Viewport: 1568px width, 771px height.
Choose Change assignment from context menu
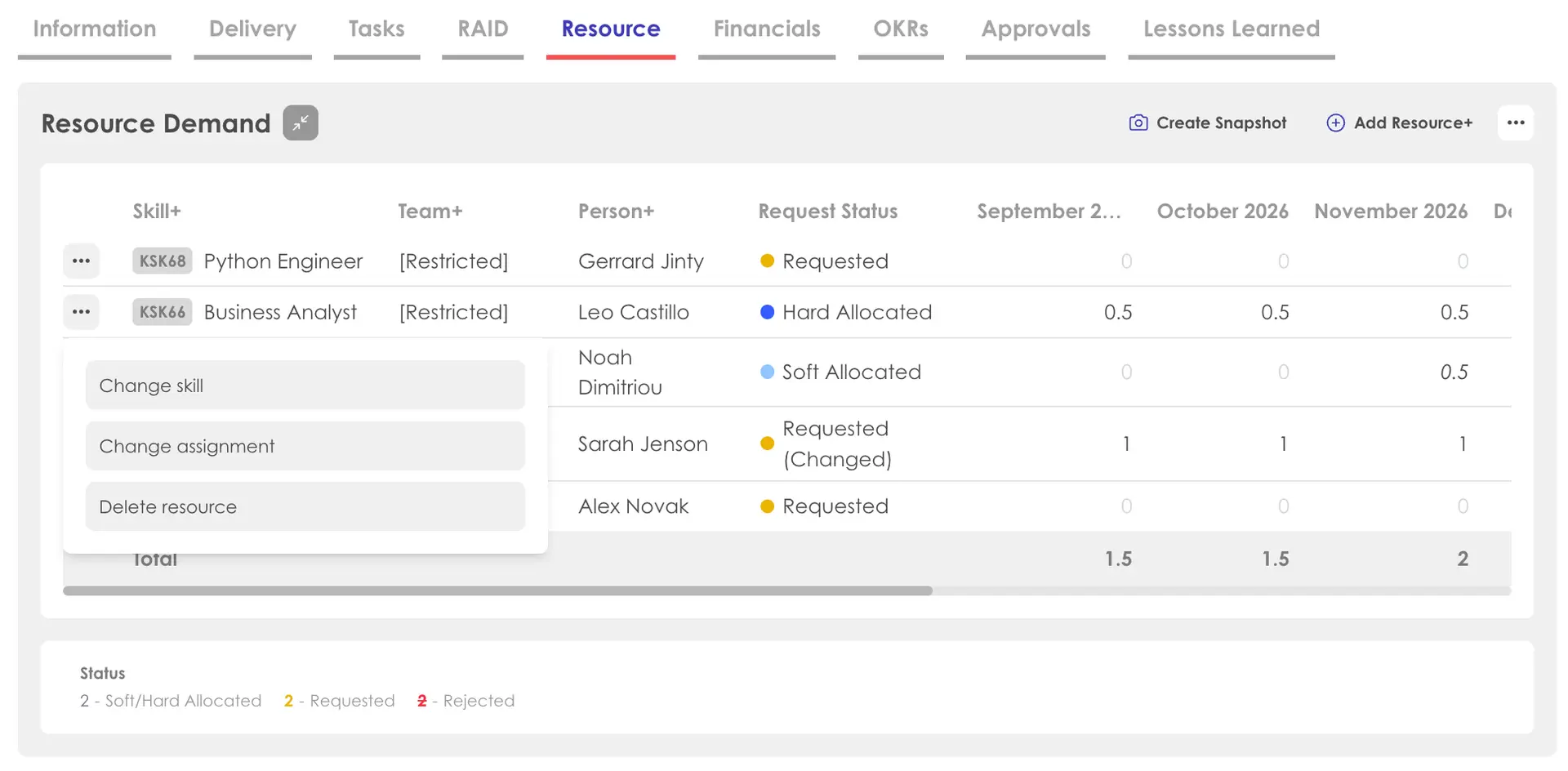click(x=305, y=446)
